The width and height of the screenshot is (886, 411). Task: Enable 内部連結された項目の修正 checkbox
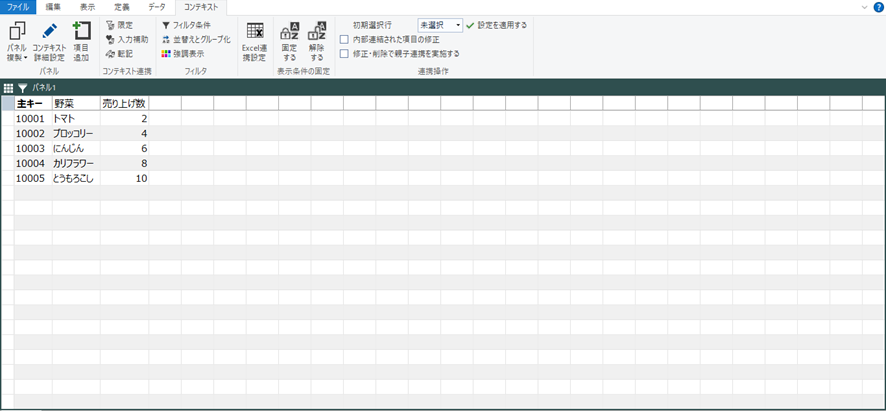tap(345, 39)
